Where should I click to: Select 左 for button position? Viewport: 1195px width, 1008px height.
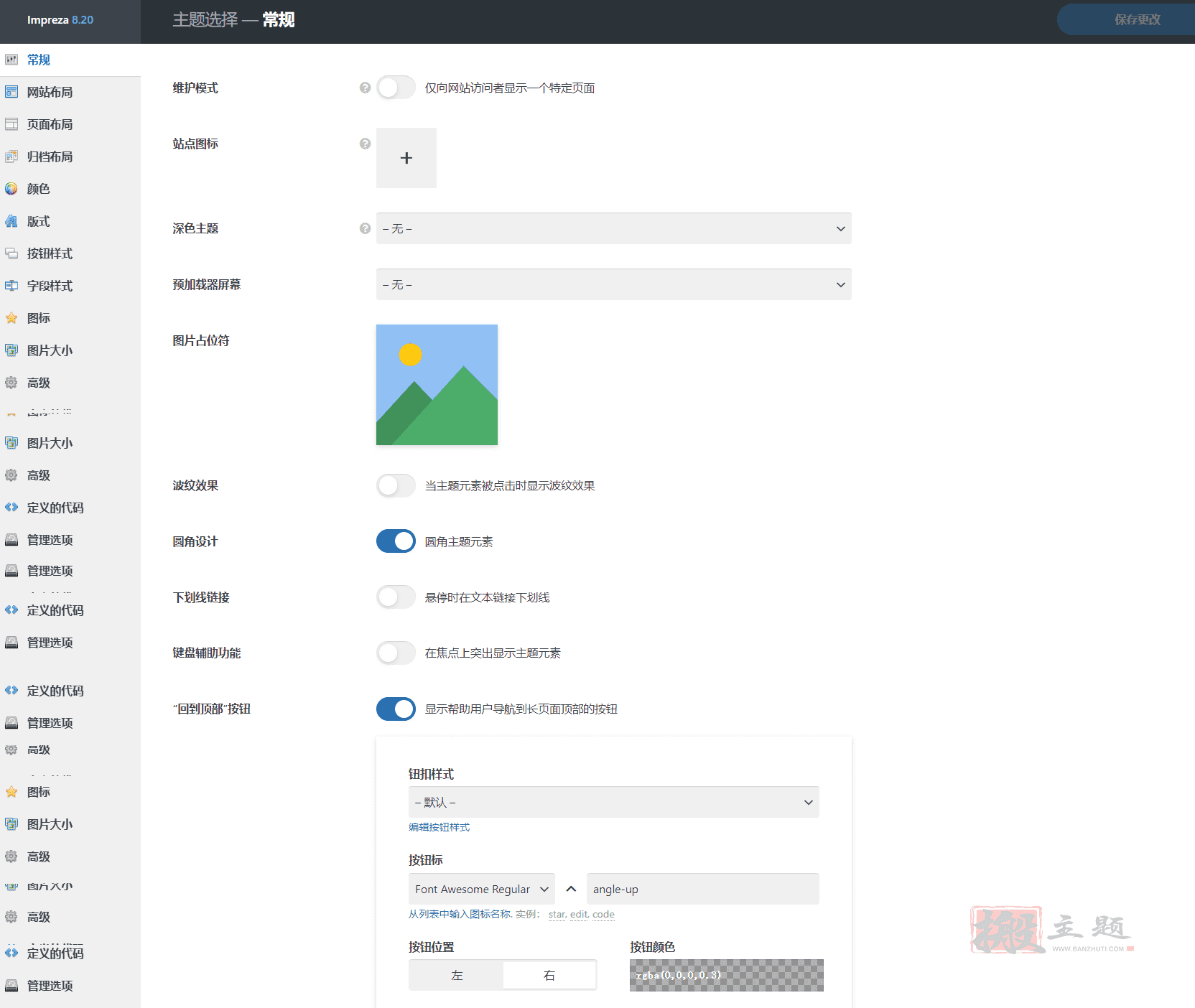tap(457, 975)
